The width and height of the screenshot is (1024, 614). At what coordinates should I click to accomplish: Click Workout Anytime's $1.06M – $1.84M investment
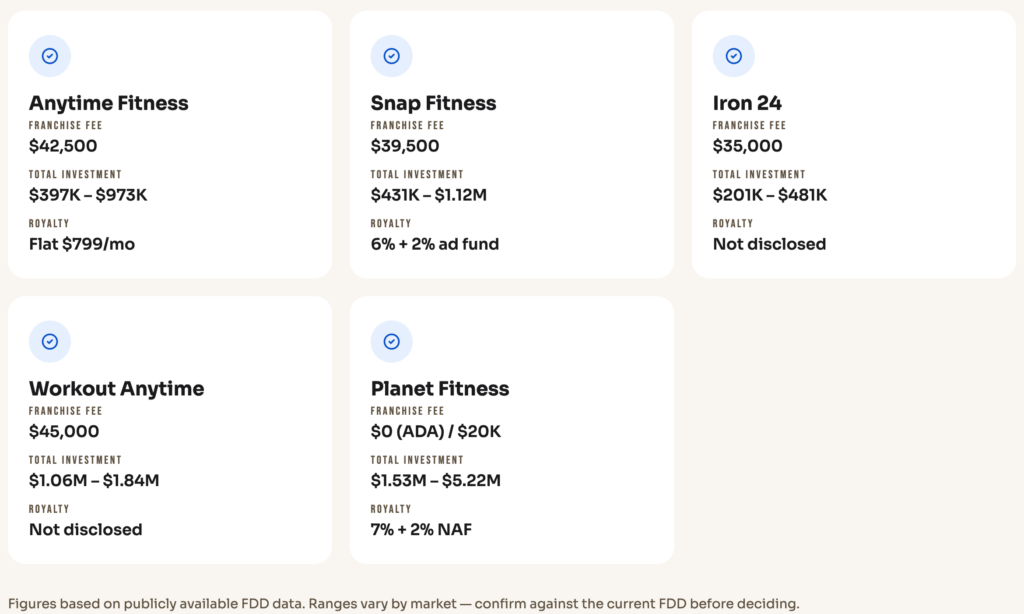94,480
